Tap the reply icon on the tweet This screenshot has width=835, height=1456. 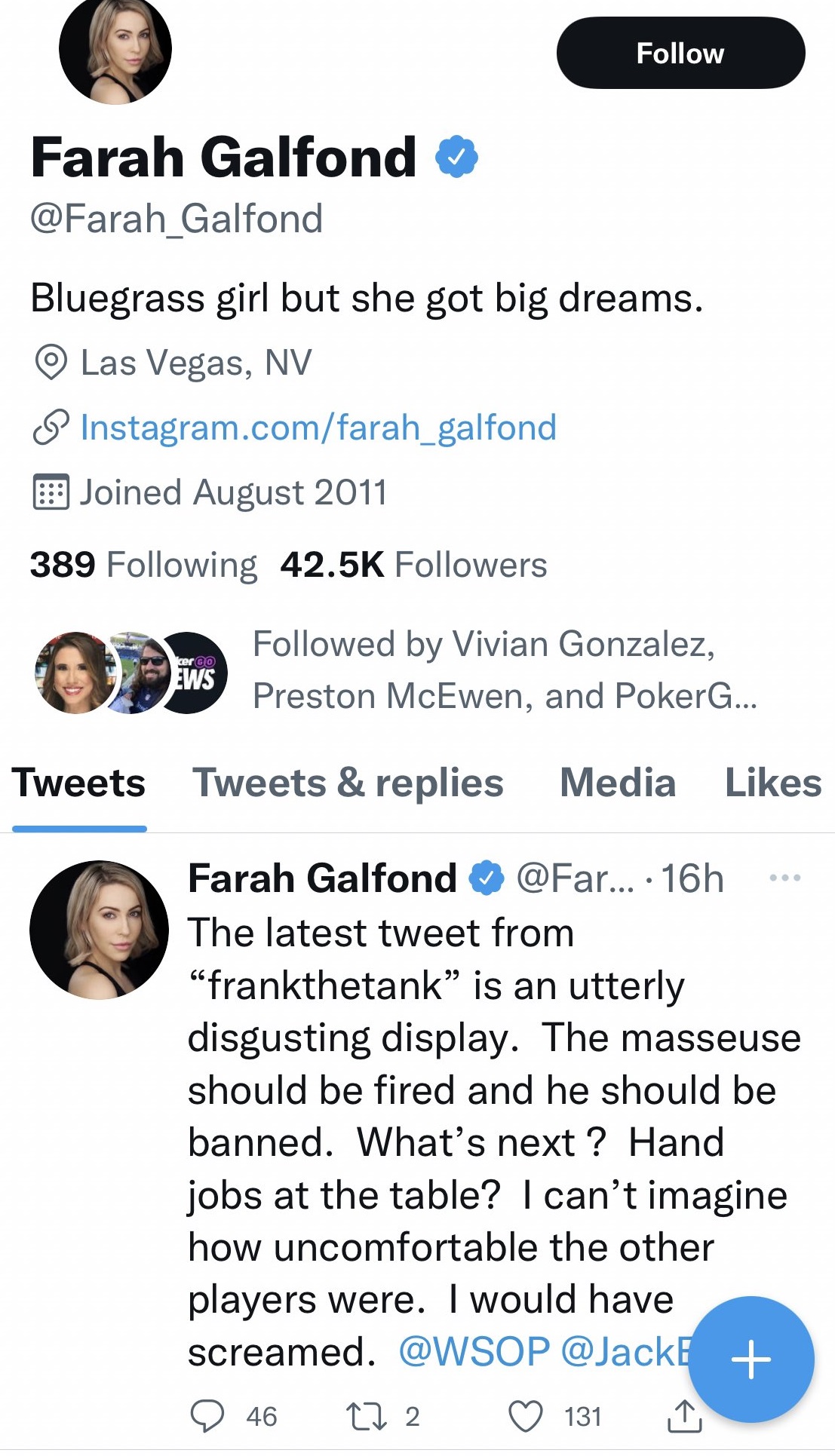(207, 1416)
